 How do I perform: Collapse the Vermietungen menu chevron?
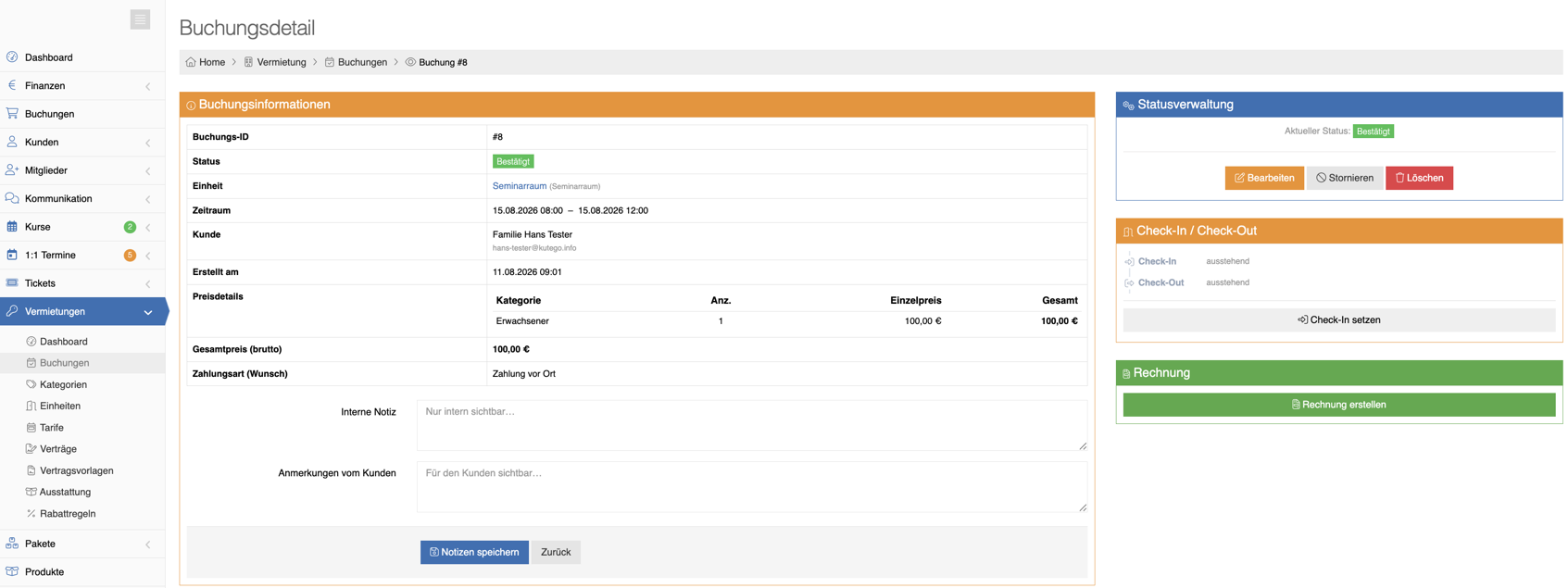click(x=148, y=312)
